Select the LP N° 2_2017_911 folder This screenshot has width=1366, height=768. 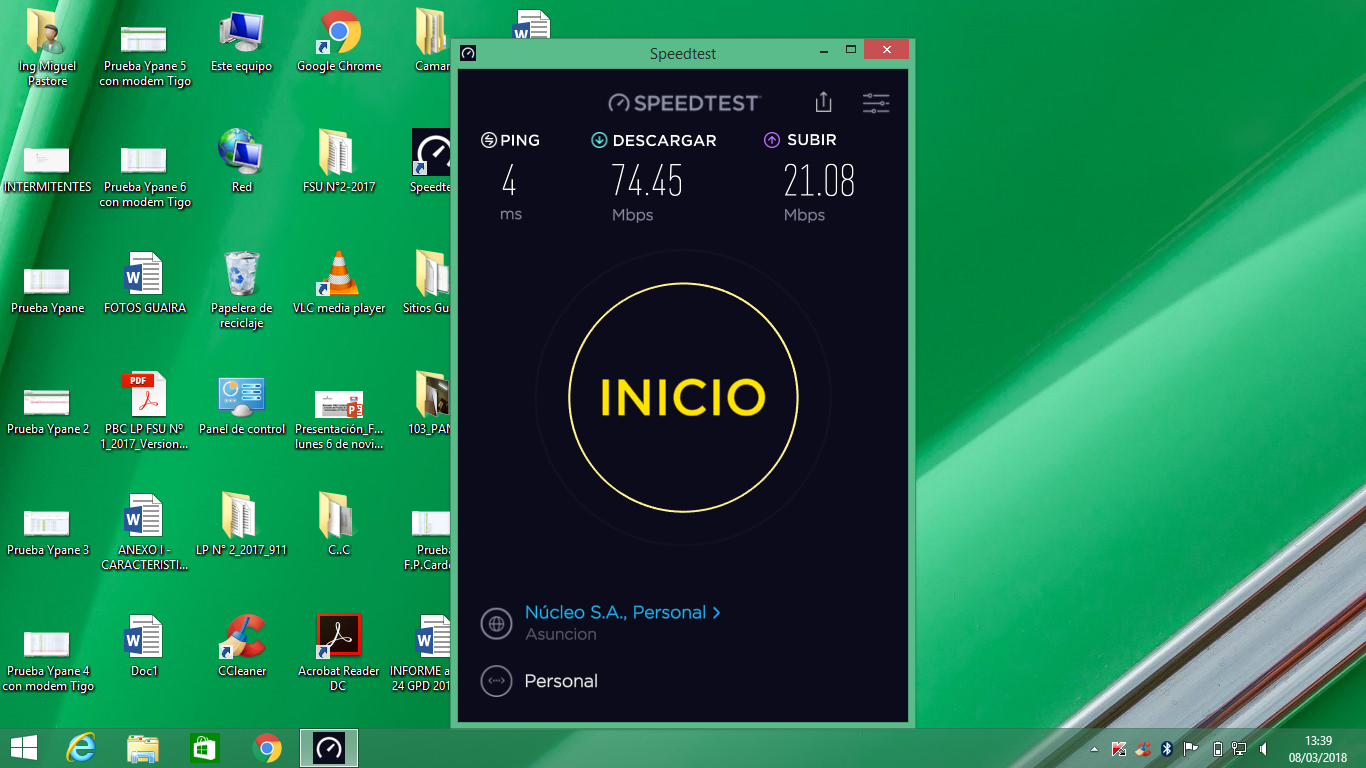tap(241, 525)
